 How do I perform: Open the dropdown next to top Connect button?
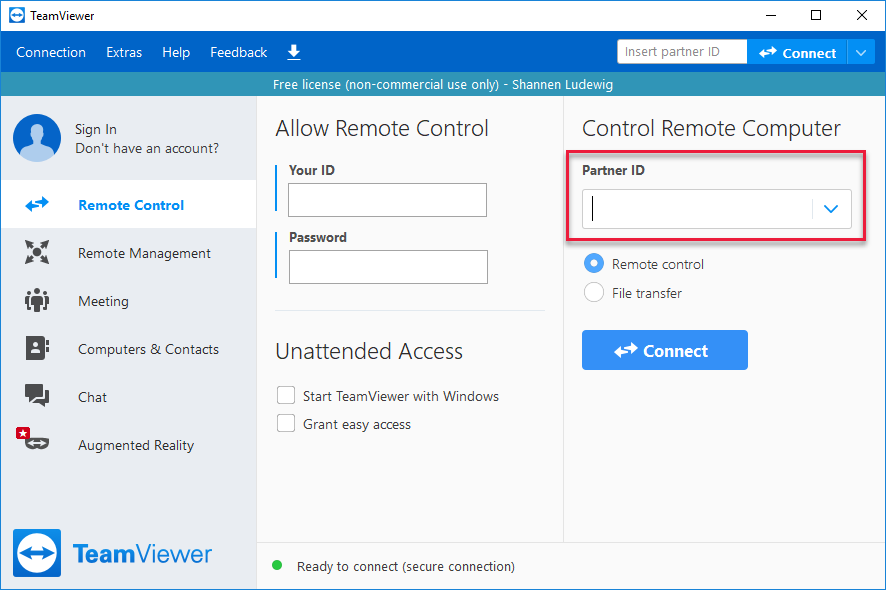tap(861, 53)
